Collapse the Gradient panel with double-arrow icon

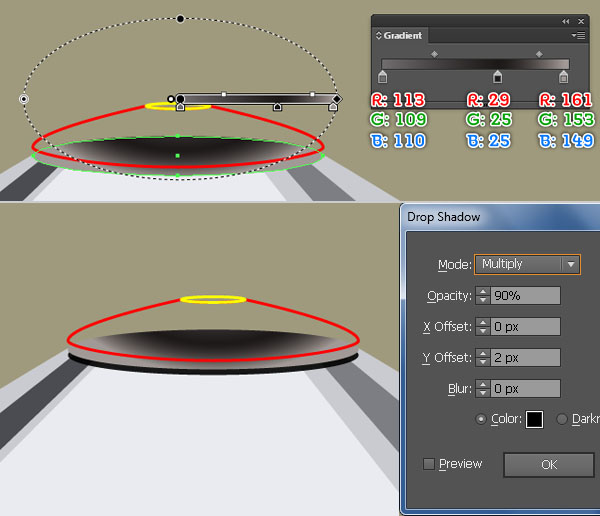tap(566, 21)
